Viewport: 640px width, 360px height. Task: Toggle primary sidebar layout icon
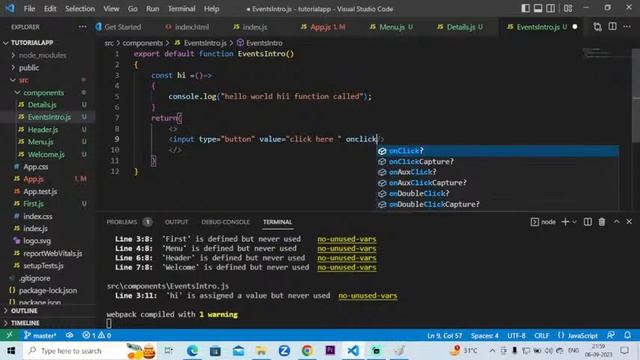526,8
